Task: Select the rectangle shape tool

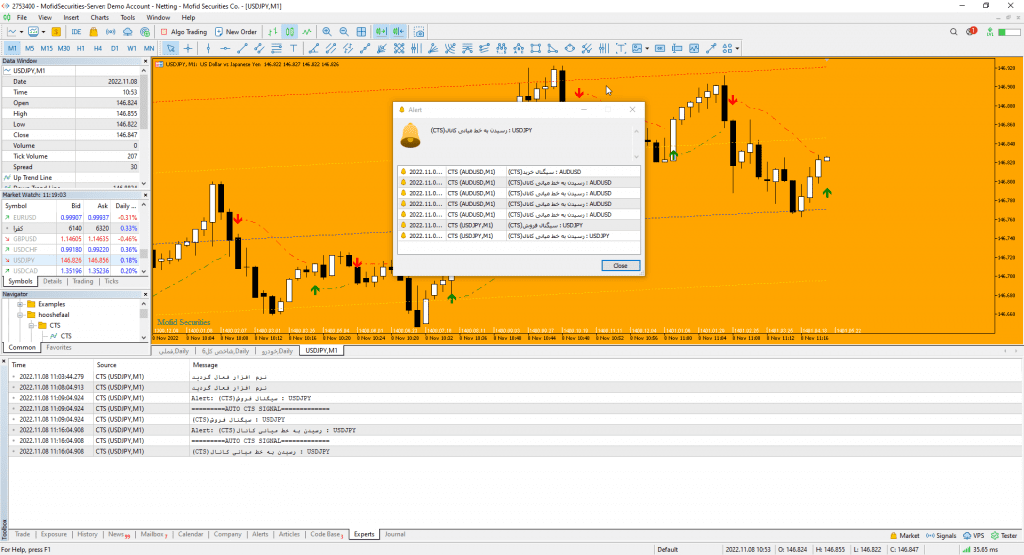Action: tap(536, 48)
